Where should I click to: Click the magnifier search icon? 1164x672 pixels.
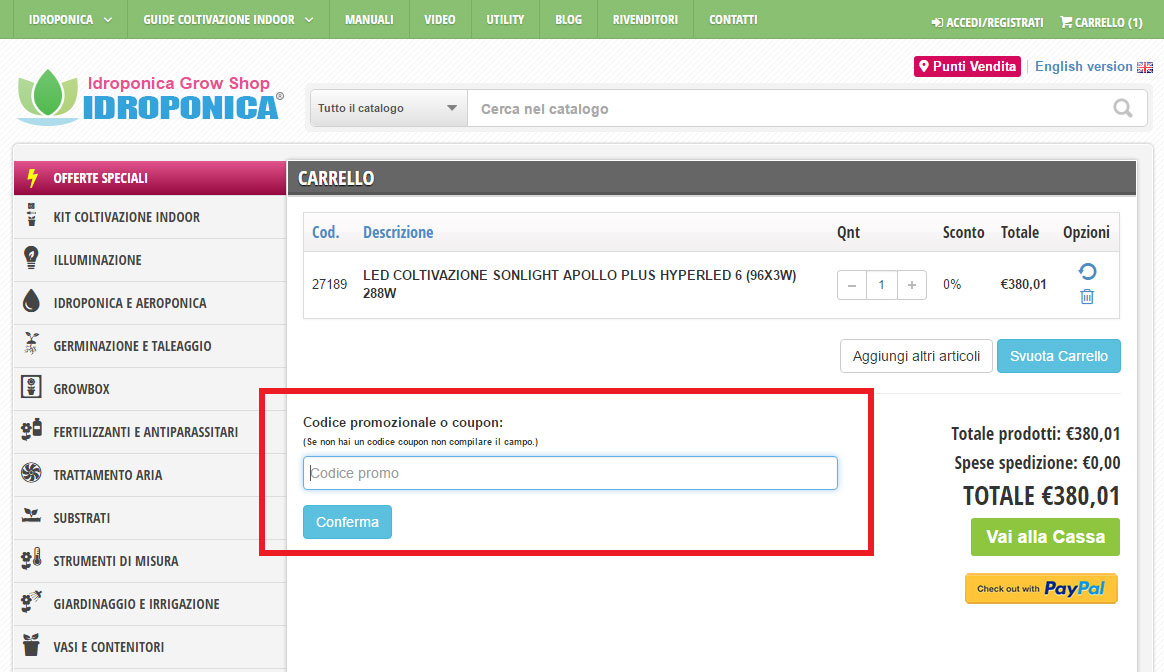(1122, 108)
